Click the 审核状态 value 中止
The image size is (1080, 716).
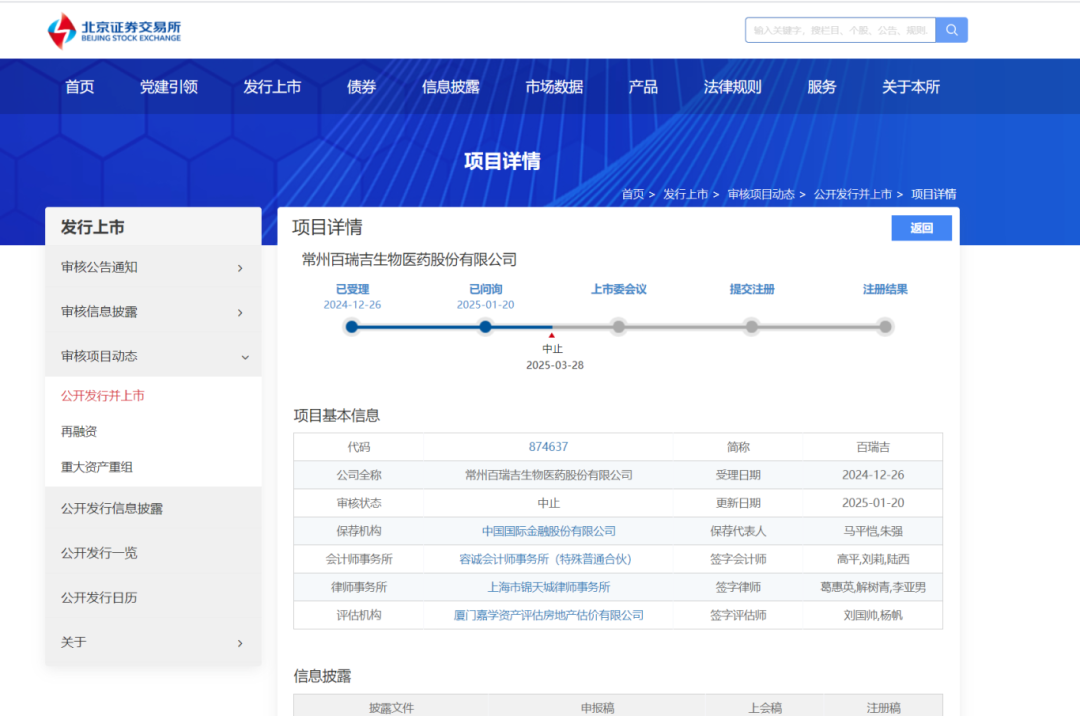click(548, 503)
